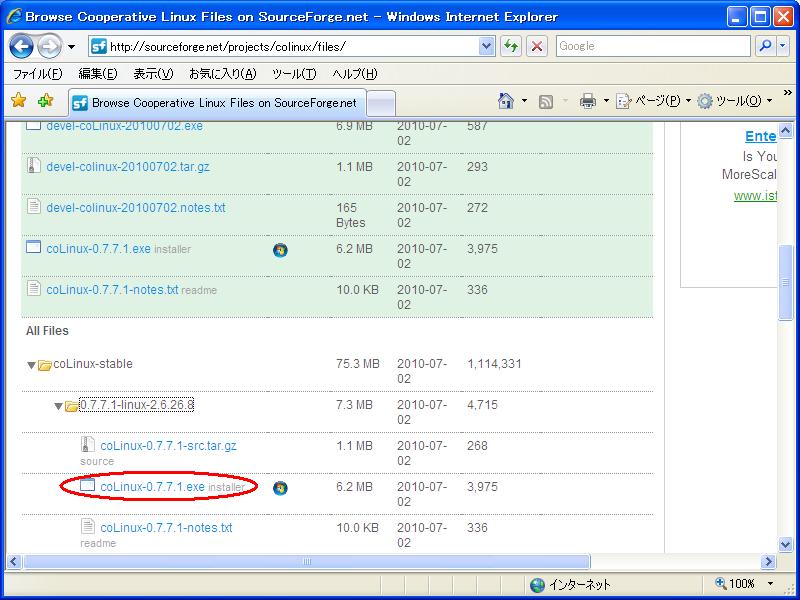This screenshot has height=600, width=800.
Task: Open the Print options dropdown arrow
Action: pos(606,101)
